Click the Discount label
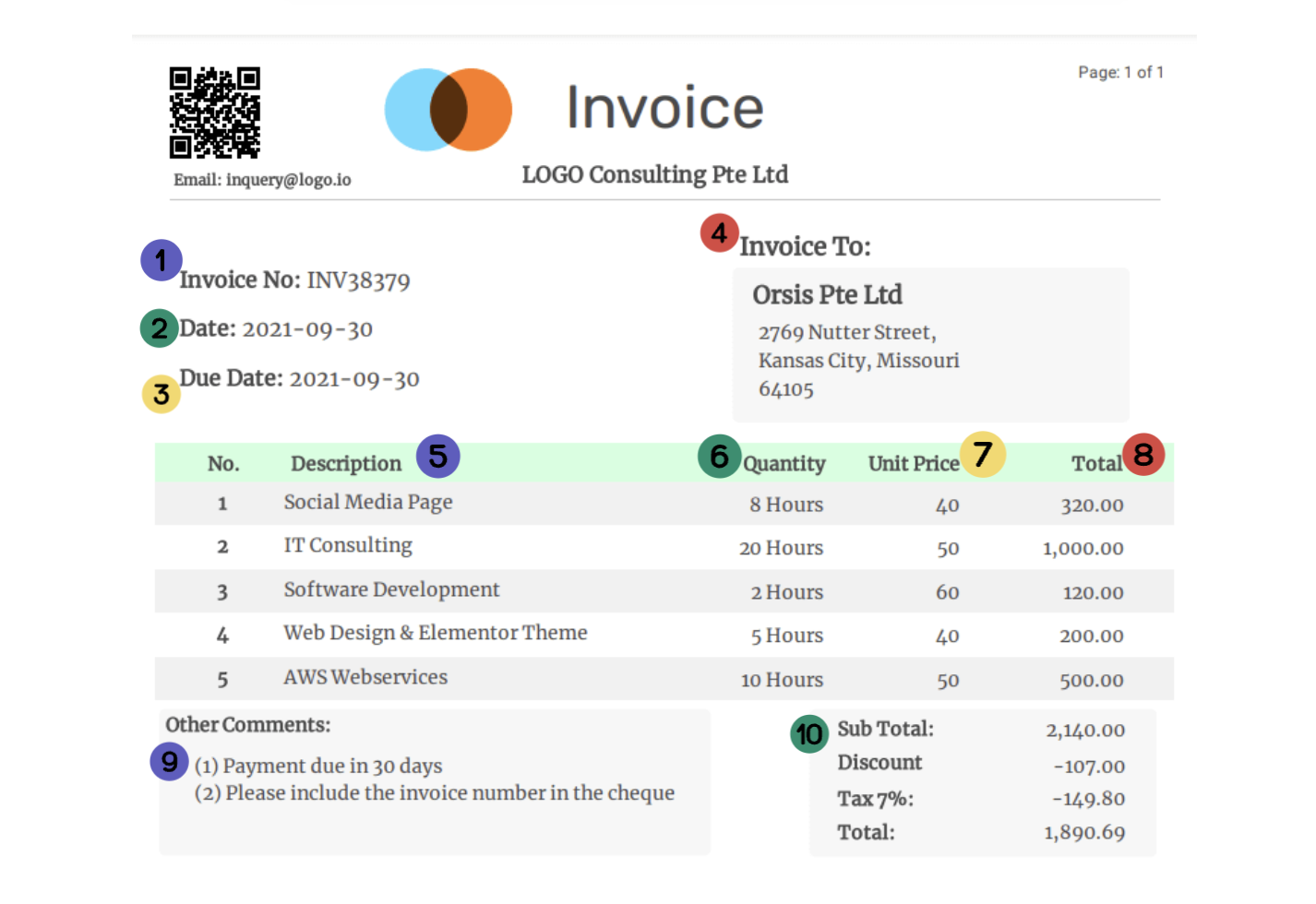 click(x=879, y=763)
